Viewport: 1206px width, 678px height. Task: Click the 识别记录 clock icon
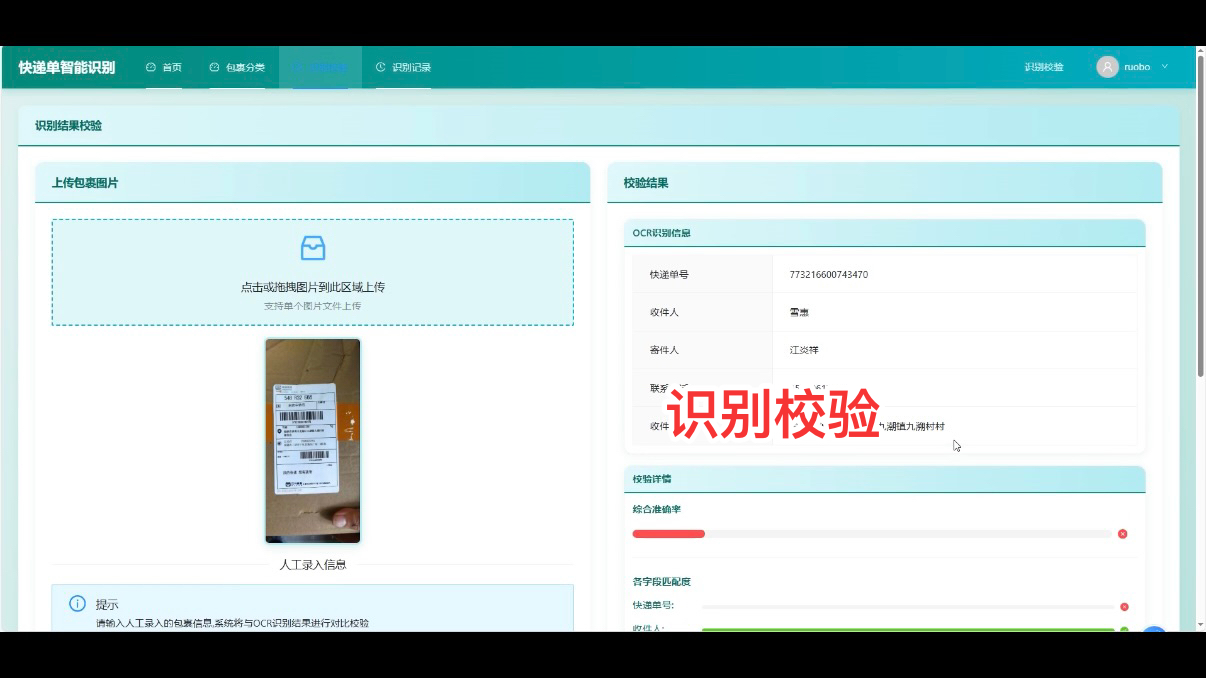click(380, 67)
